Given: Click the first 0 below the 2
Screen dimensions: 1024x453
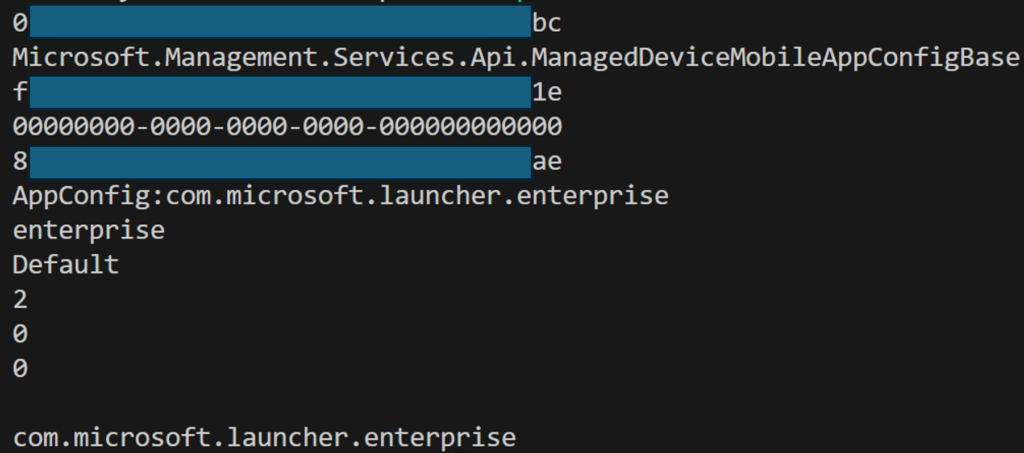Looking at the screenshot, I should (20, 334).
